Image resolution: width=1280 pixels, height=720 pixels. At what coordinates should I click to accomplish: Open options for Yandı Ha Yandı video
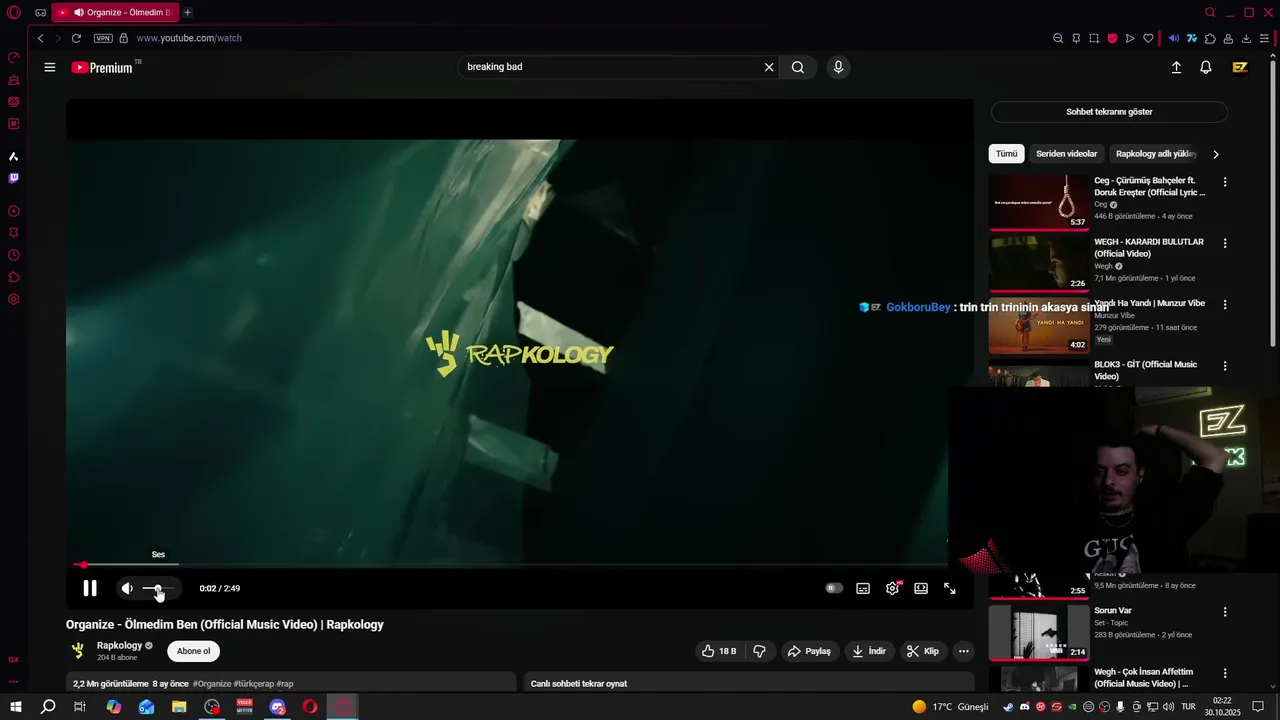point(1225,304)
